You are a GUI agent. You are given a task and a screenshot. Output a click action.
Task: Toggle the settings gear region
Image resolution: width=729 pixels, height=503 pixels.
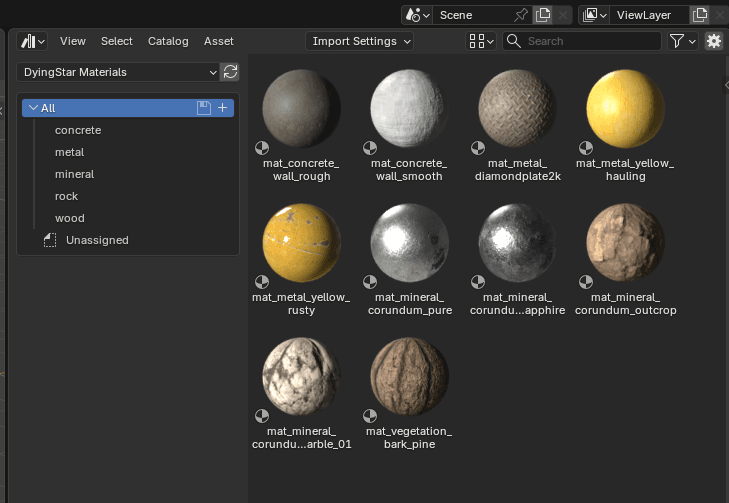click(x=714, y=41)
